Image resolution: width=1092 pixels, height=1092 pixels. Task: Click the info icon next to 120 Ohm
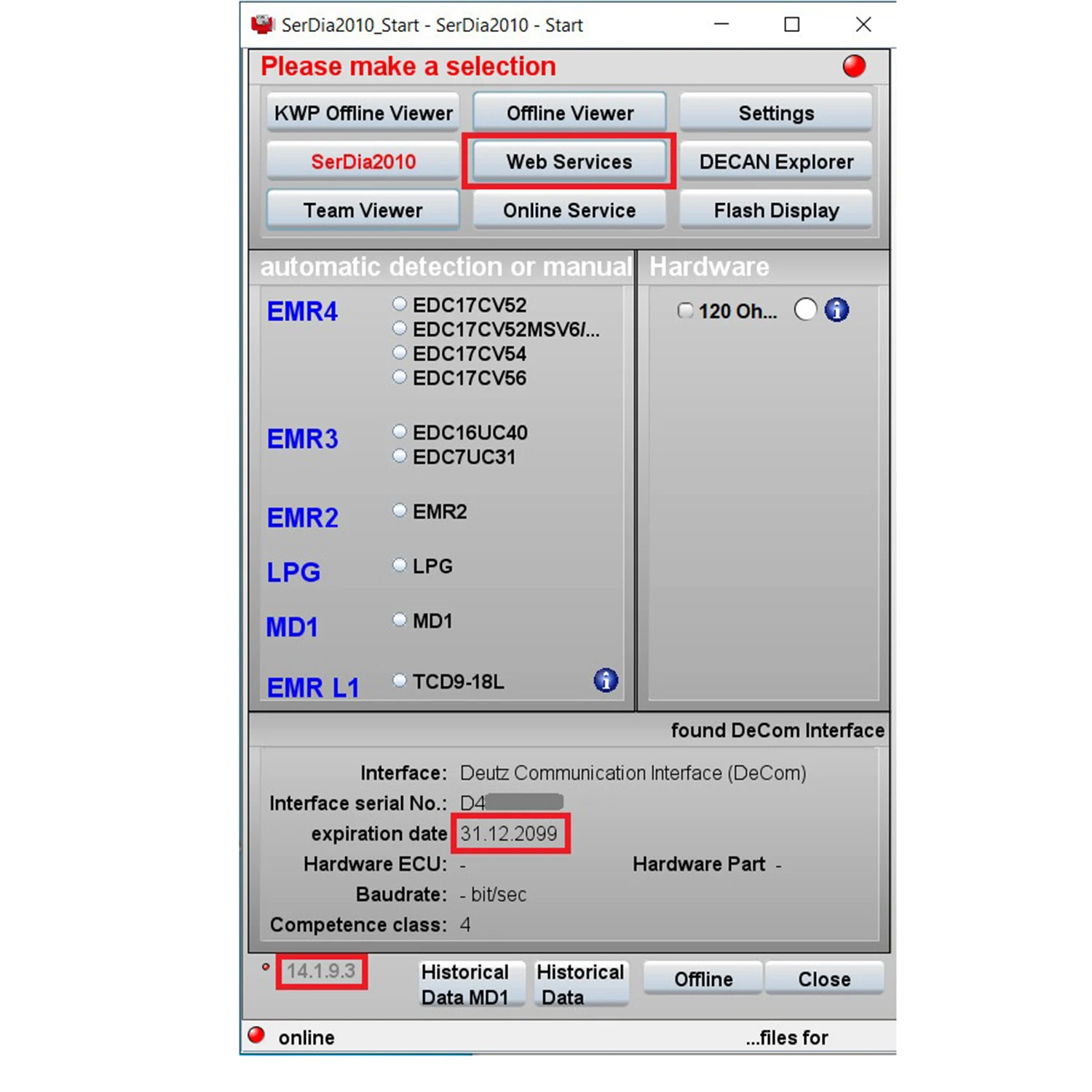(836, 310)
